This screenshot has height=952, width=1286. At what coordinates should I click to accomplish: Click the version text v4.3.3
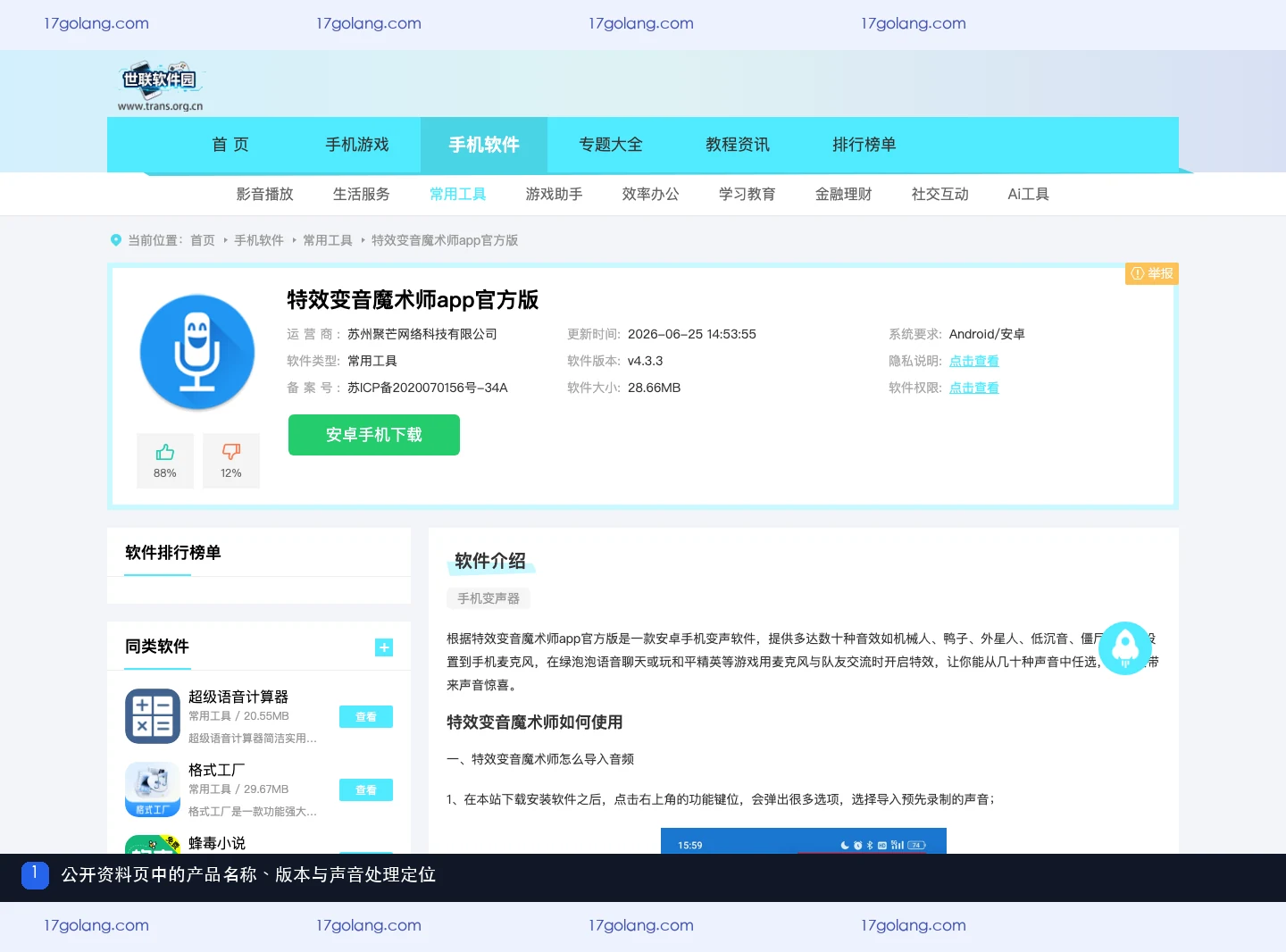click(x=646, y=361)
